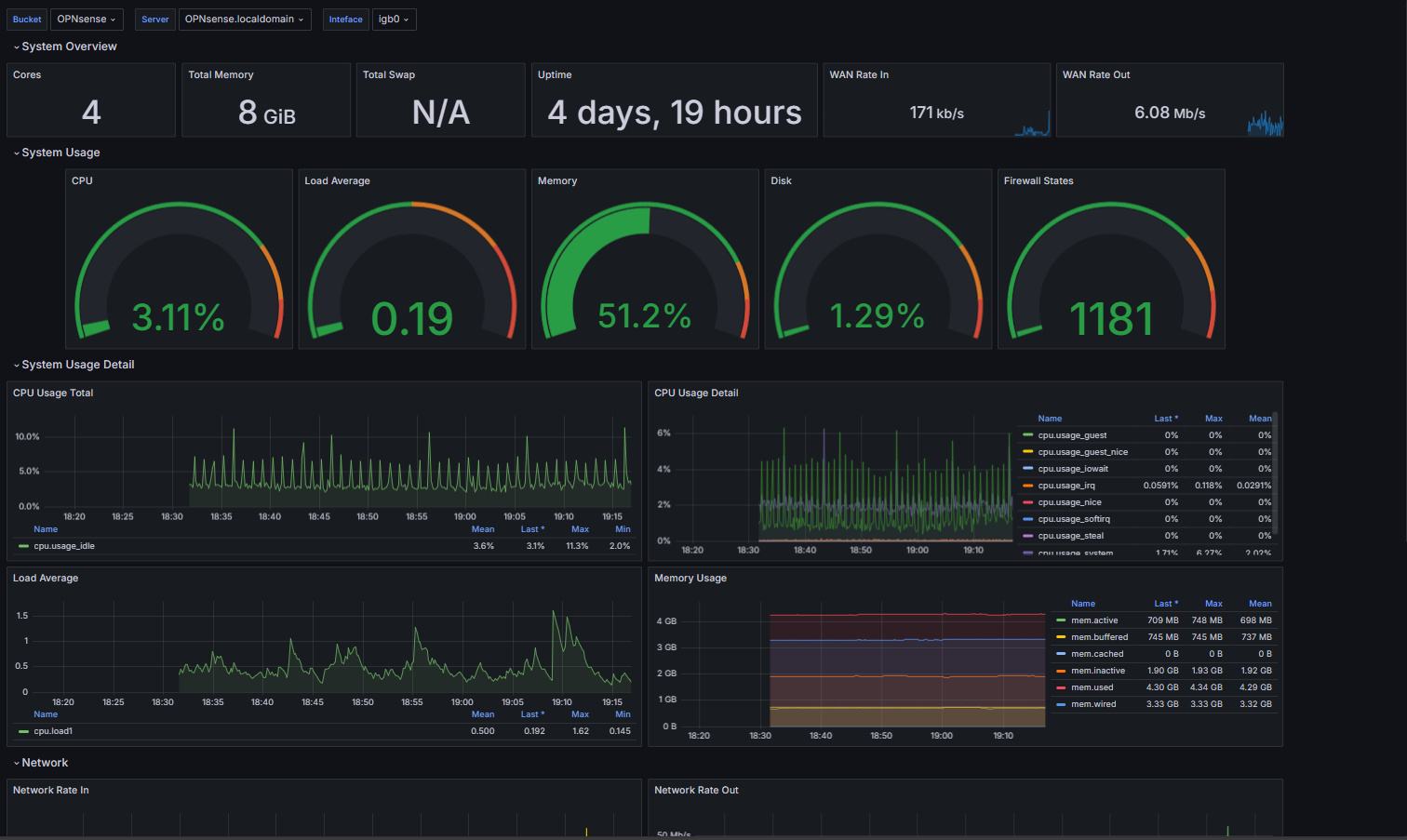
Task: Sort Memory Usage legend by Mean
Action: pyautogui.click(x=1260, y=604)
